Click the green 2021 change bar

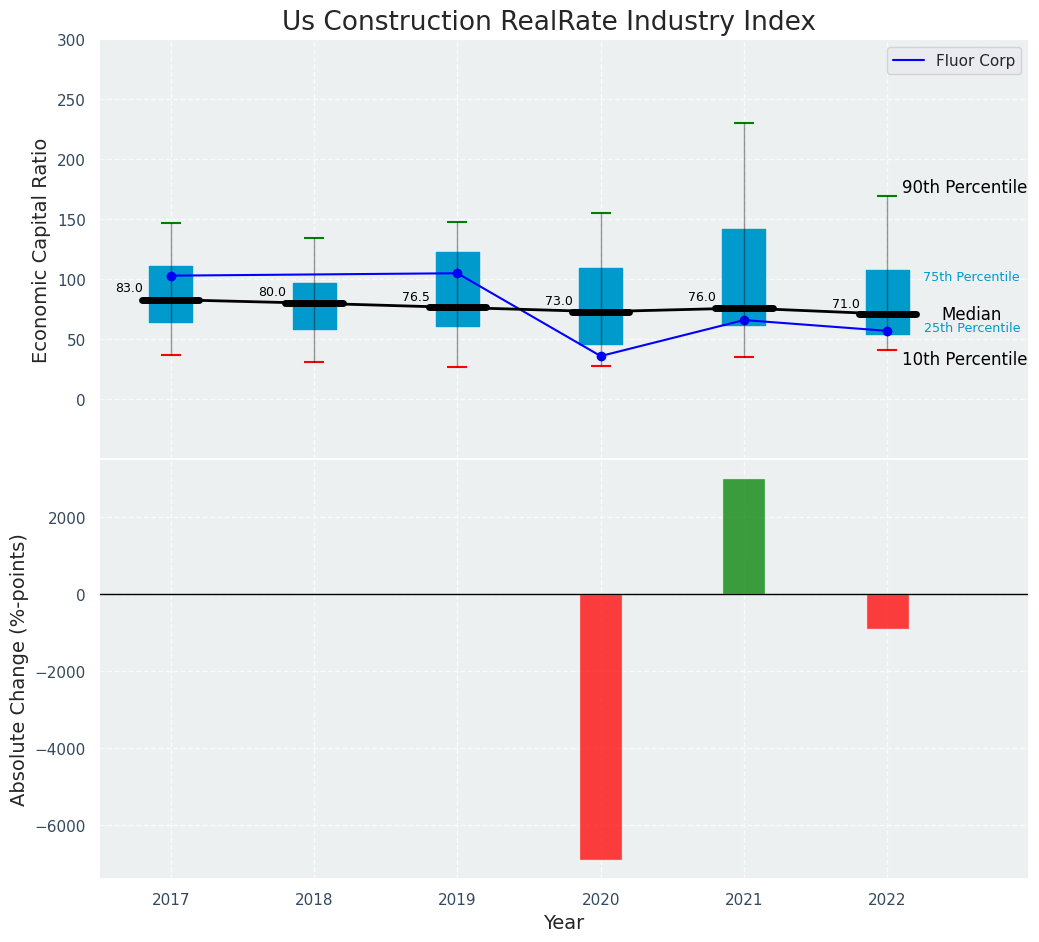[743, 537]
